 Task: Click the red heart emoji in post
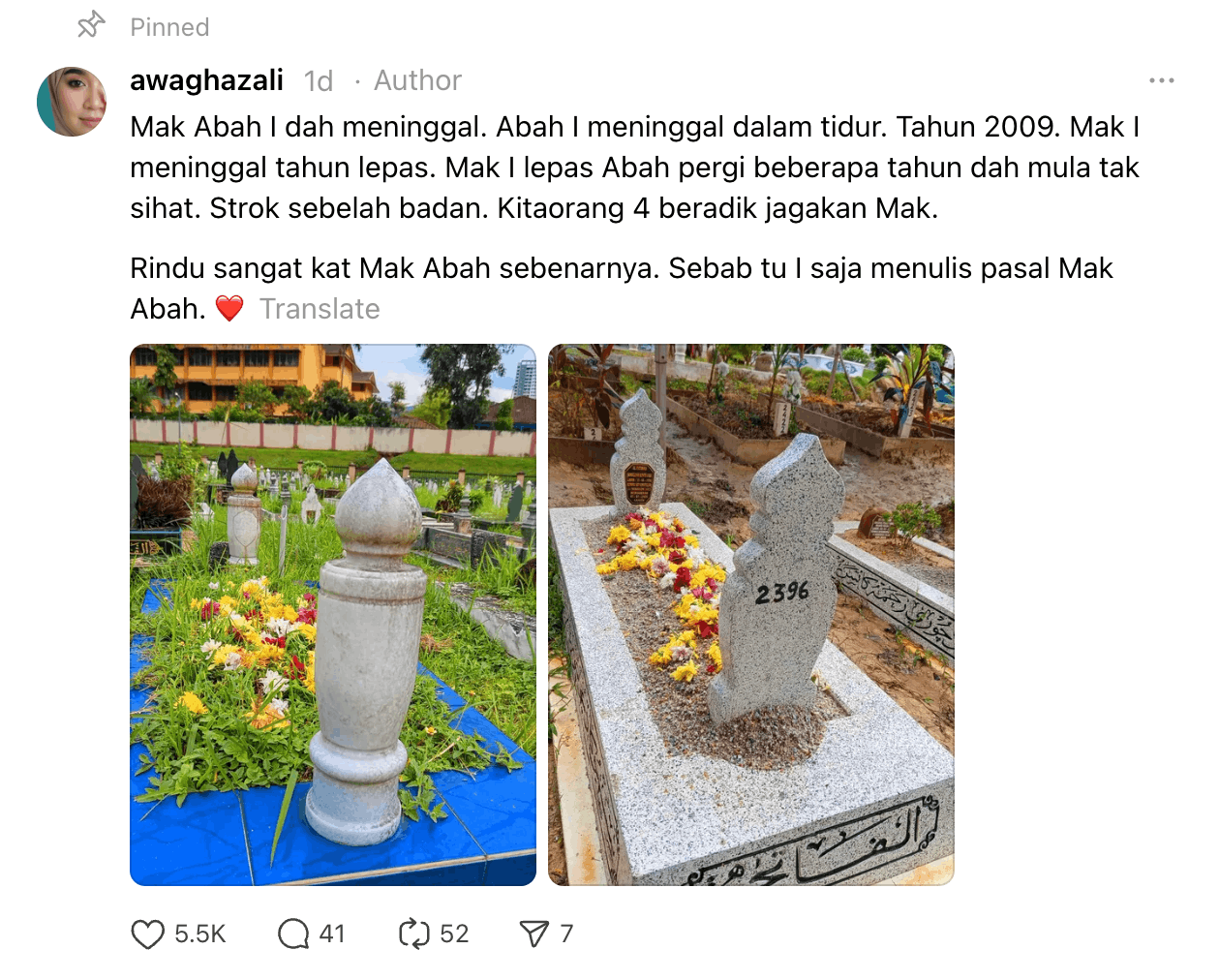point(229,309)
